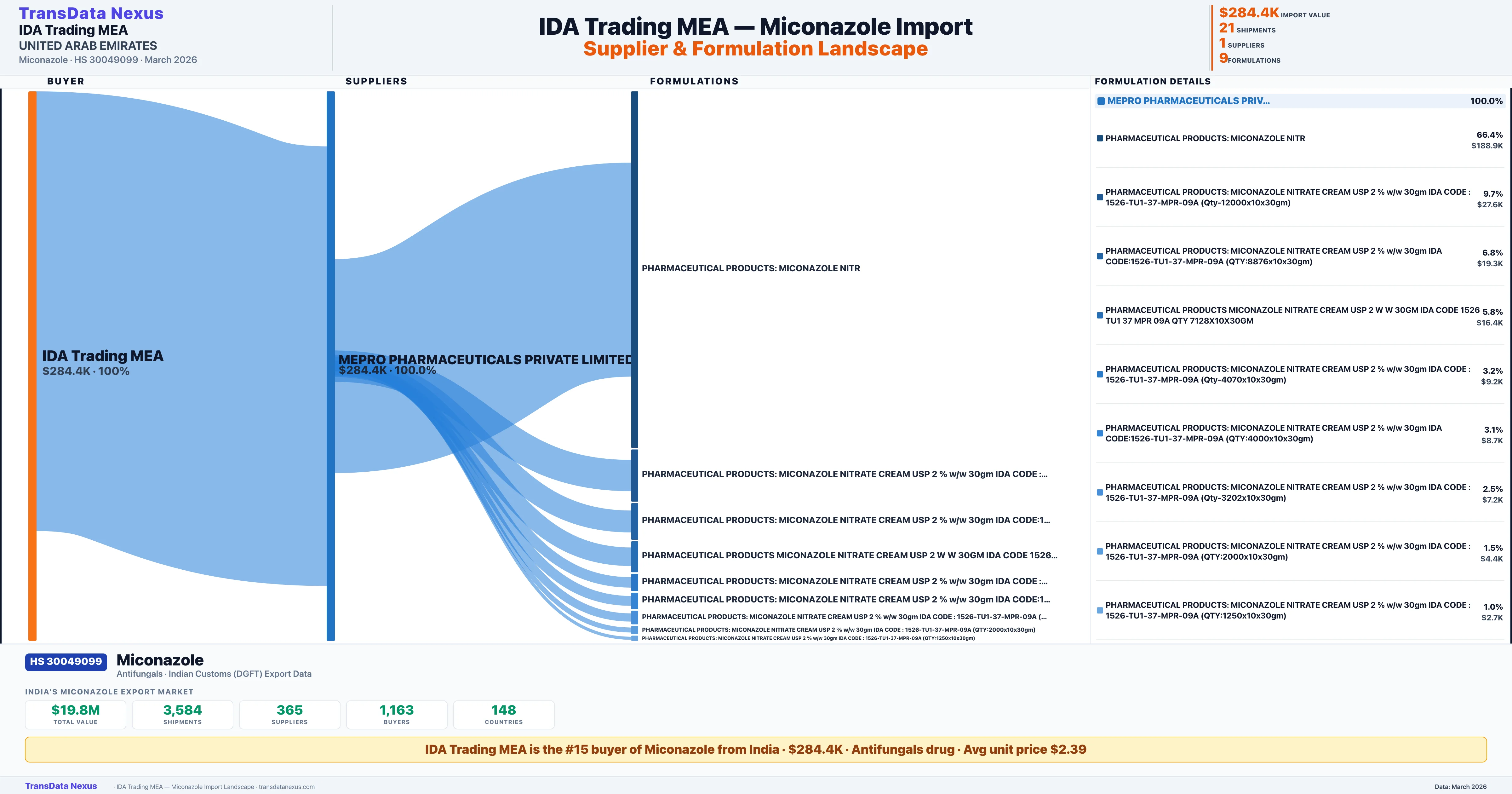The image size is (1512, 794).
Task: Click the 365 Suppliers stat card
Action: tap(289, 714)
